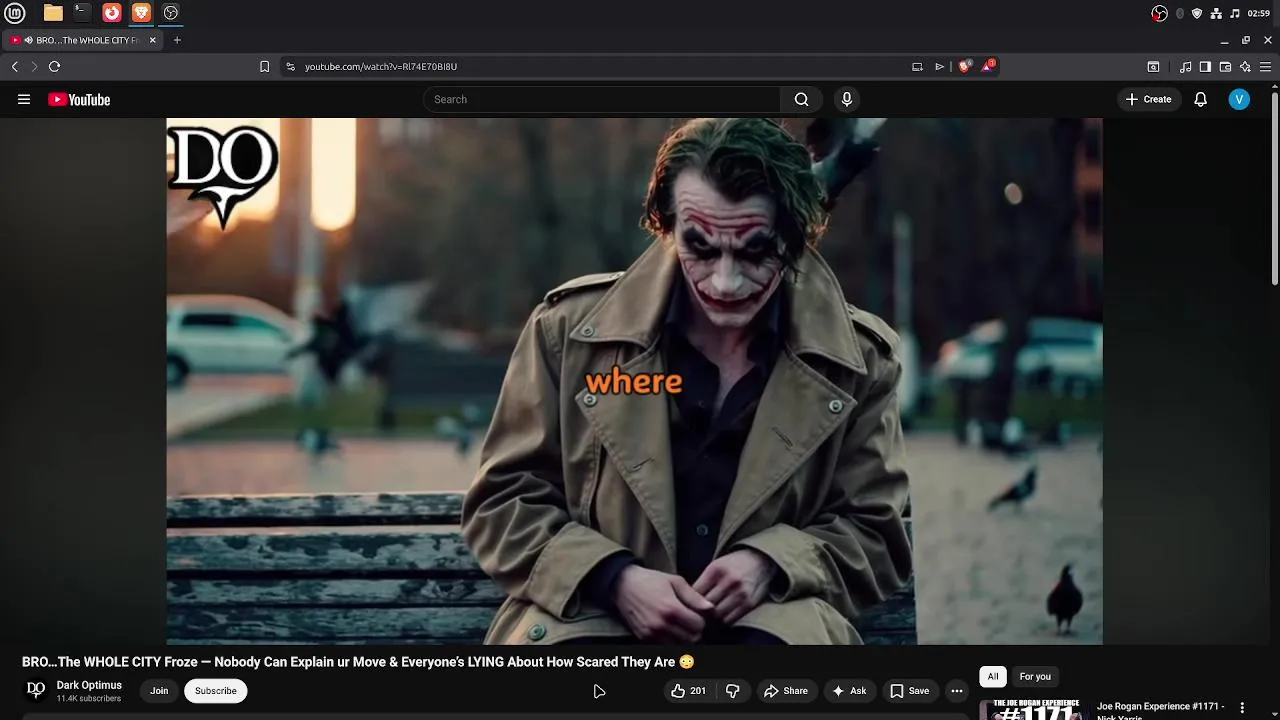Screen dimensions: 1280x720
Task: Close the YouTube browser tab
Action: click(x=153, y=40)
